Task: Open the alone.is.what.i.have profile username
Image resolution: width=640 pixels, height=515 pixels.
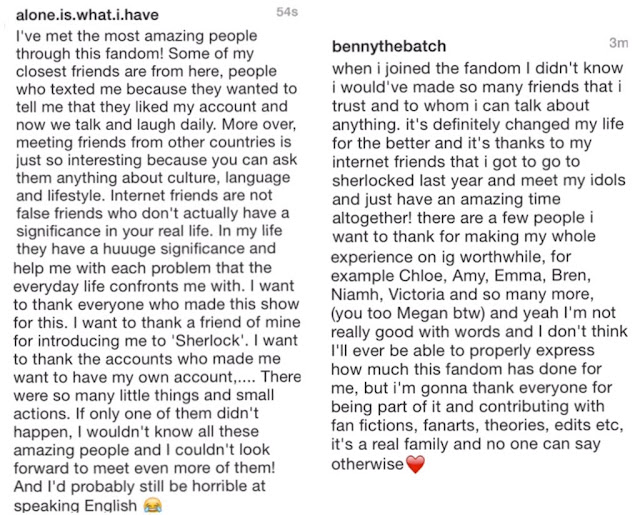Action: point(87,15)
